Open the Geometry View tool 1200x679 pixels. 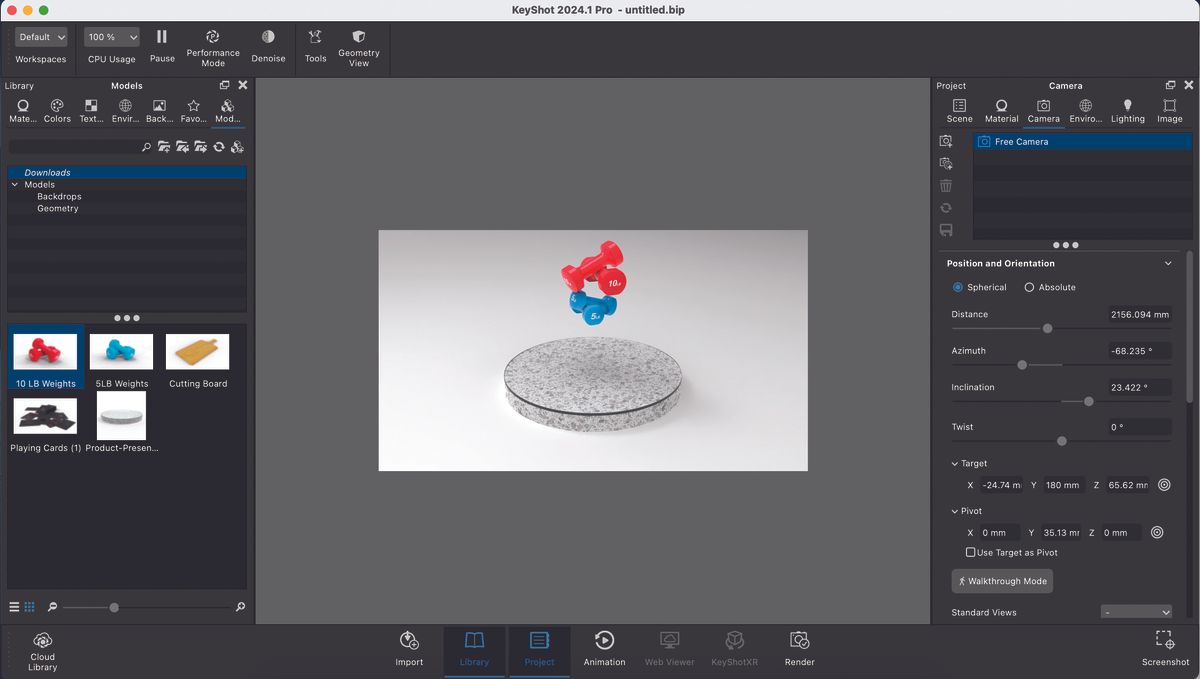(359, 40)
